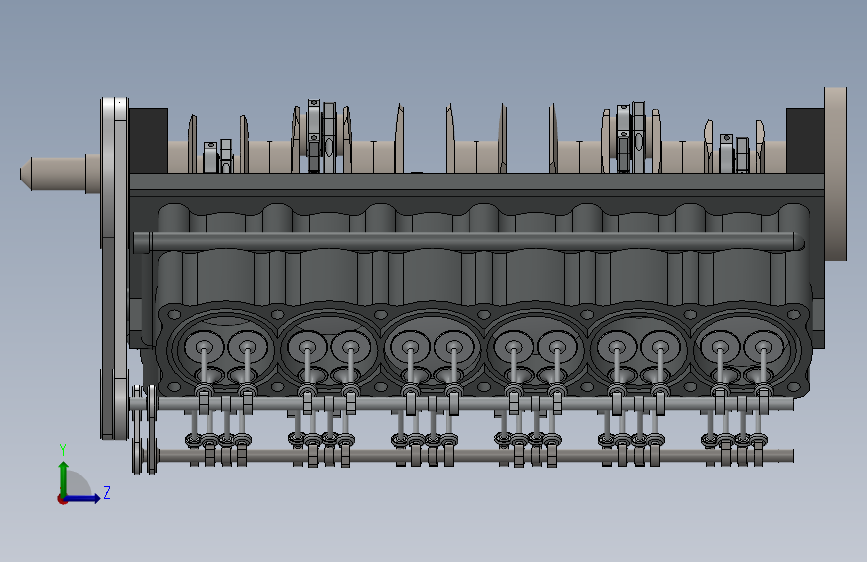This screenshot has height=562, width=867.
Task: Select the crankshaft nose on the left end
Action: click(60, 174)
